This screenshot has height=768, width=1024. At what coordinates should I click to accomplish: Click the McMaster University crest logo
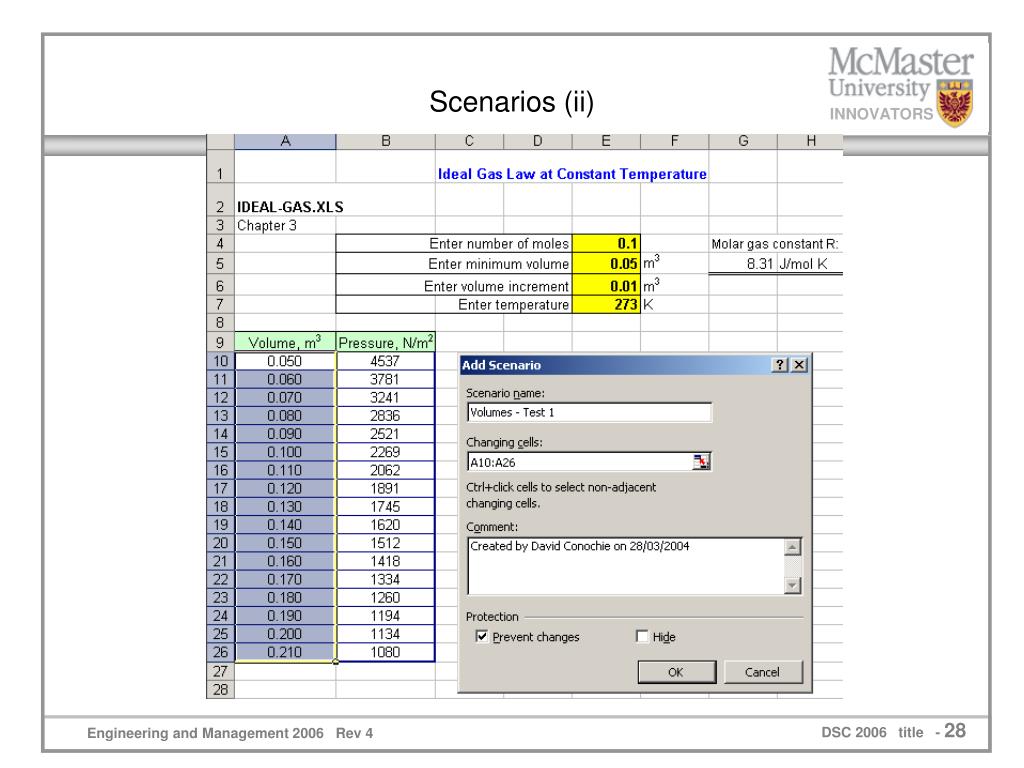(954, 103)
